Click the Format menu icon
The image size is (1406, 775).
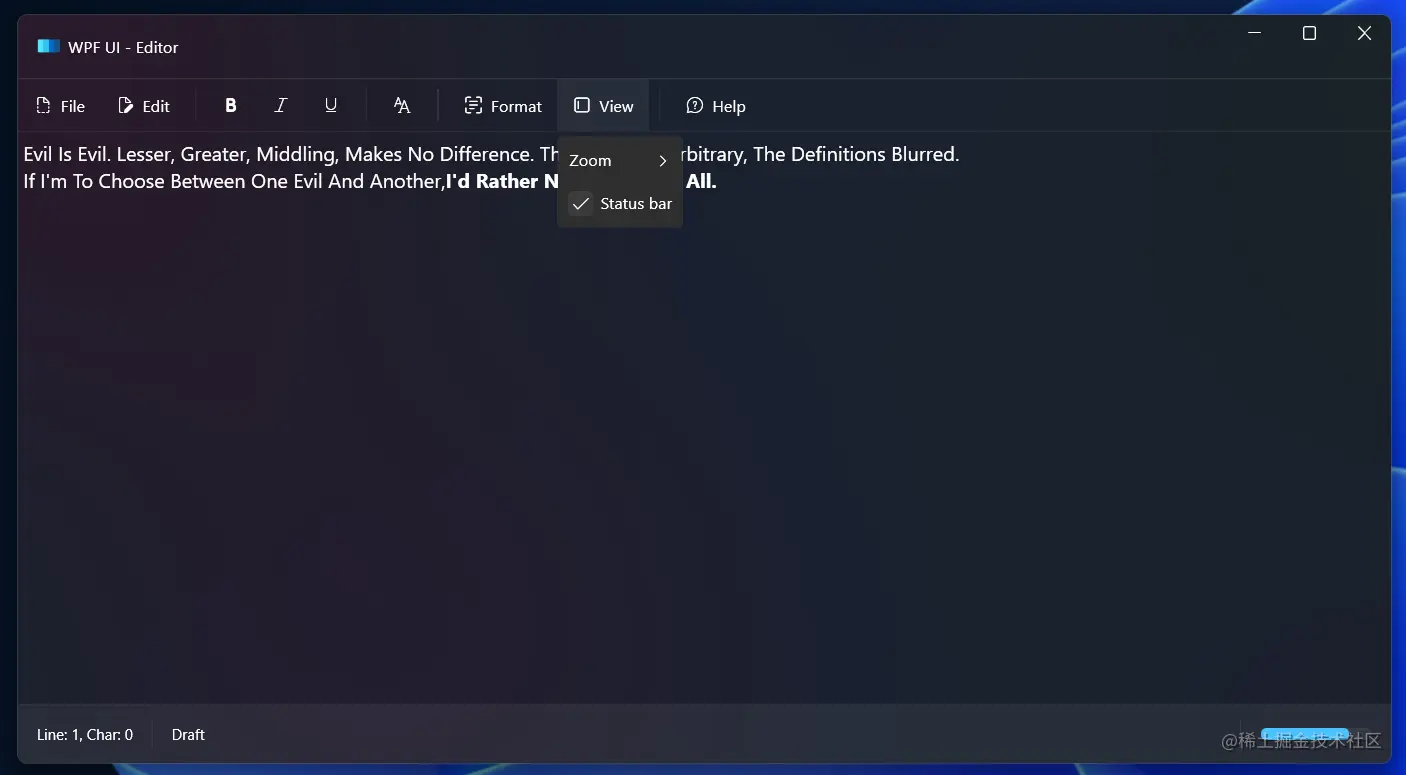pos(473,105)
